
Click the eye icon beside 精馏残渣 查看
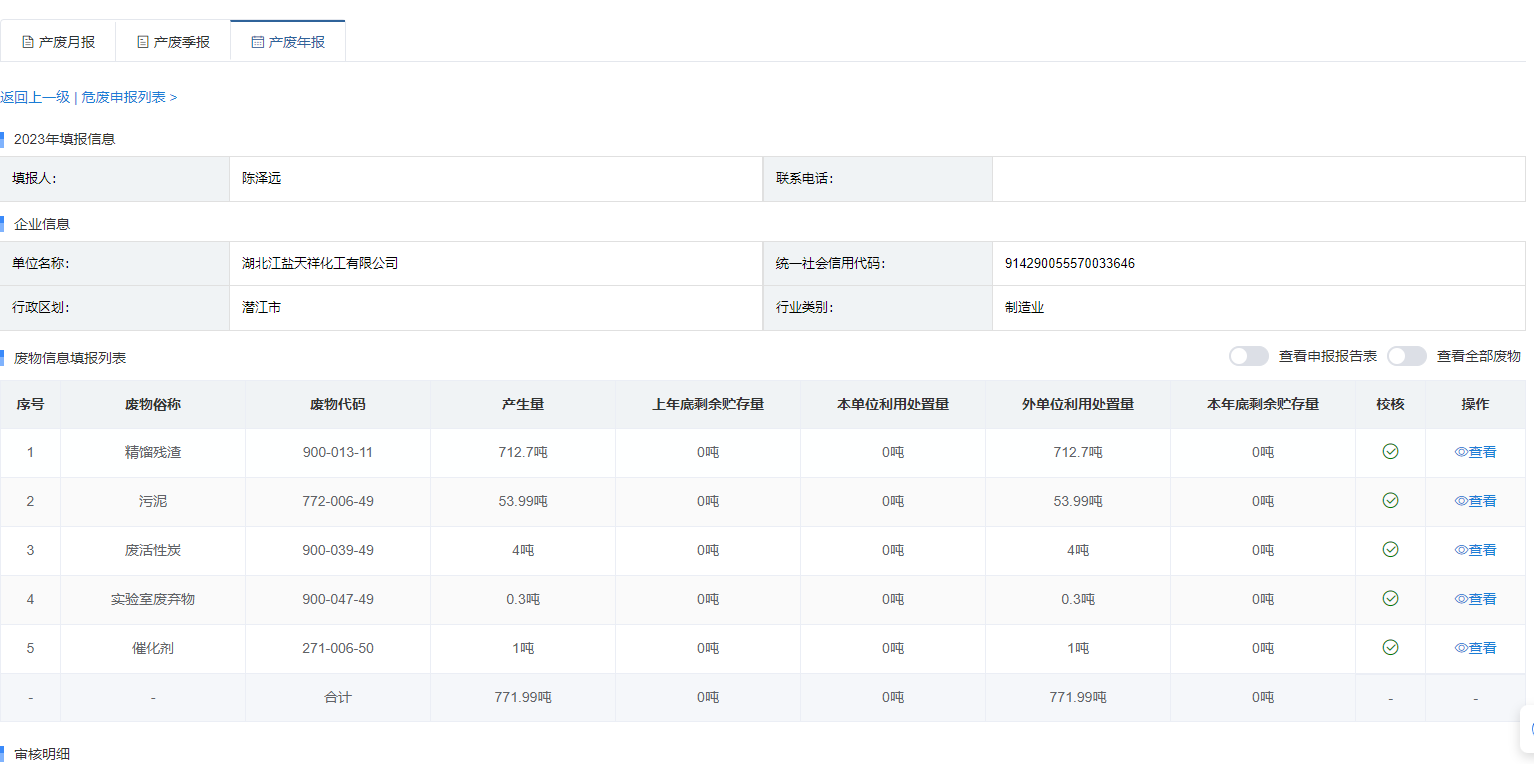click(1461, 452)
